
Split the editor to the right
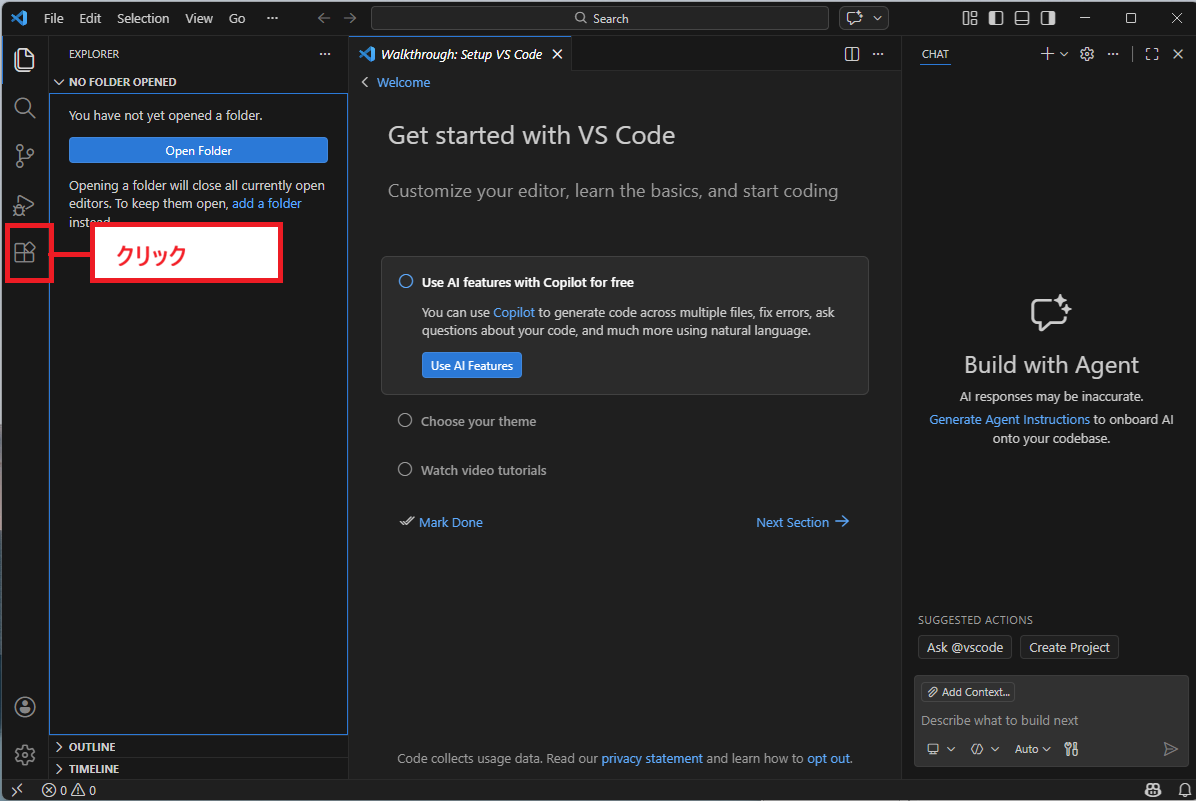pyautogui.click(x=852, y=54)
